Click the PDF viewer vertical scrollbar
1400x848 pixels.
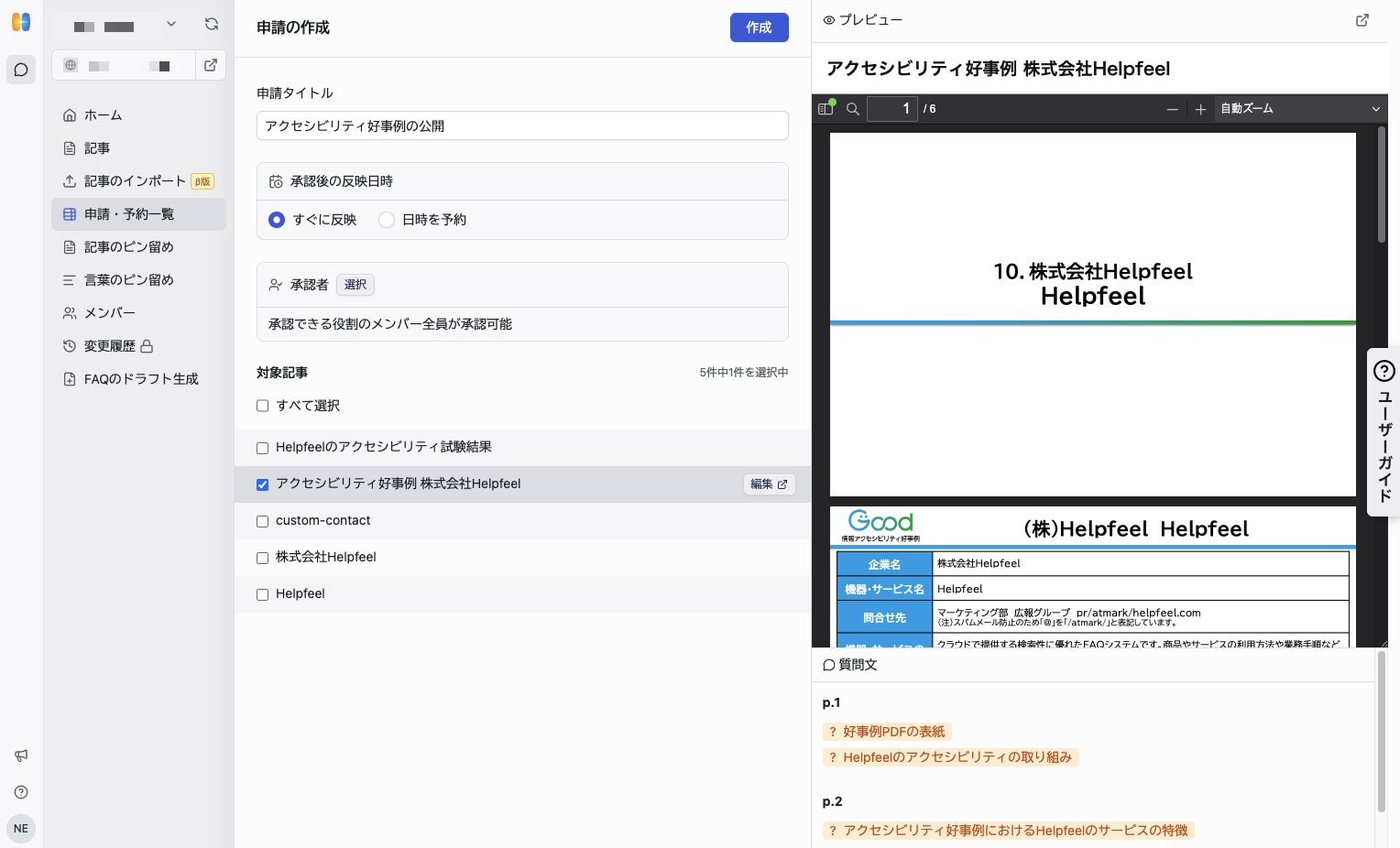1382,185
